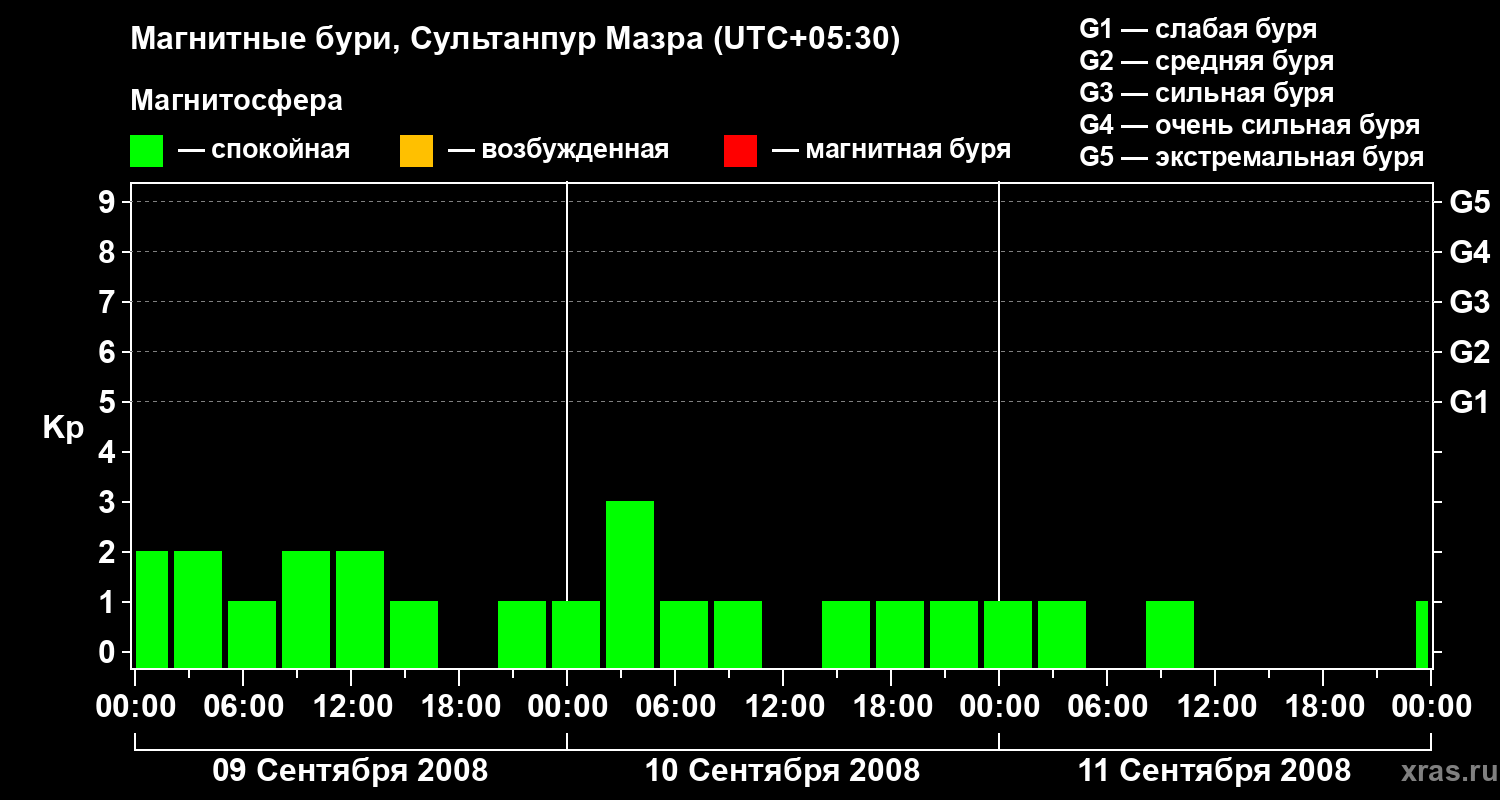Click the first bar on 11 September
The width and height of the screenshot is (1500, 800).
(x=1008, y=634)
